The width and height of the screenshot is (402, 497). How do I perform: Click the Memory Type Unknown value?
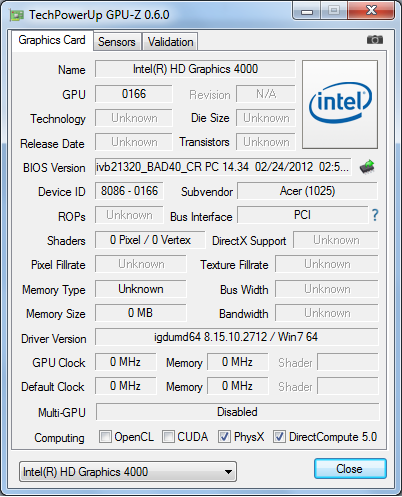click(141, 289)
